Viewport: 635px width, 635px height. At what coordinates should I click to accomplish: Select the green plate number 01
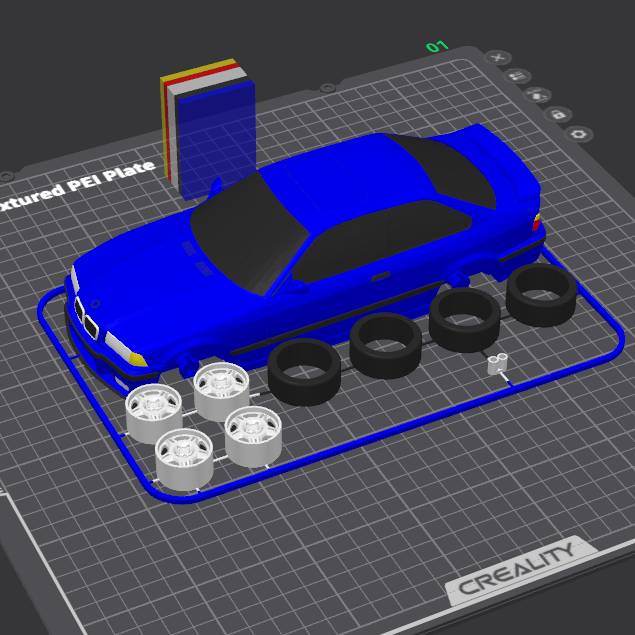point(437,47)
